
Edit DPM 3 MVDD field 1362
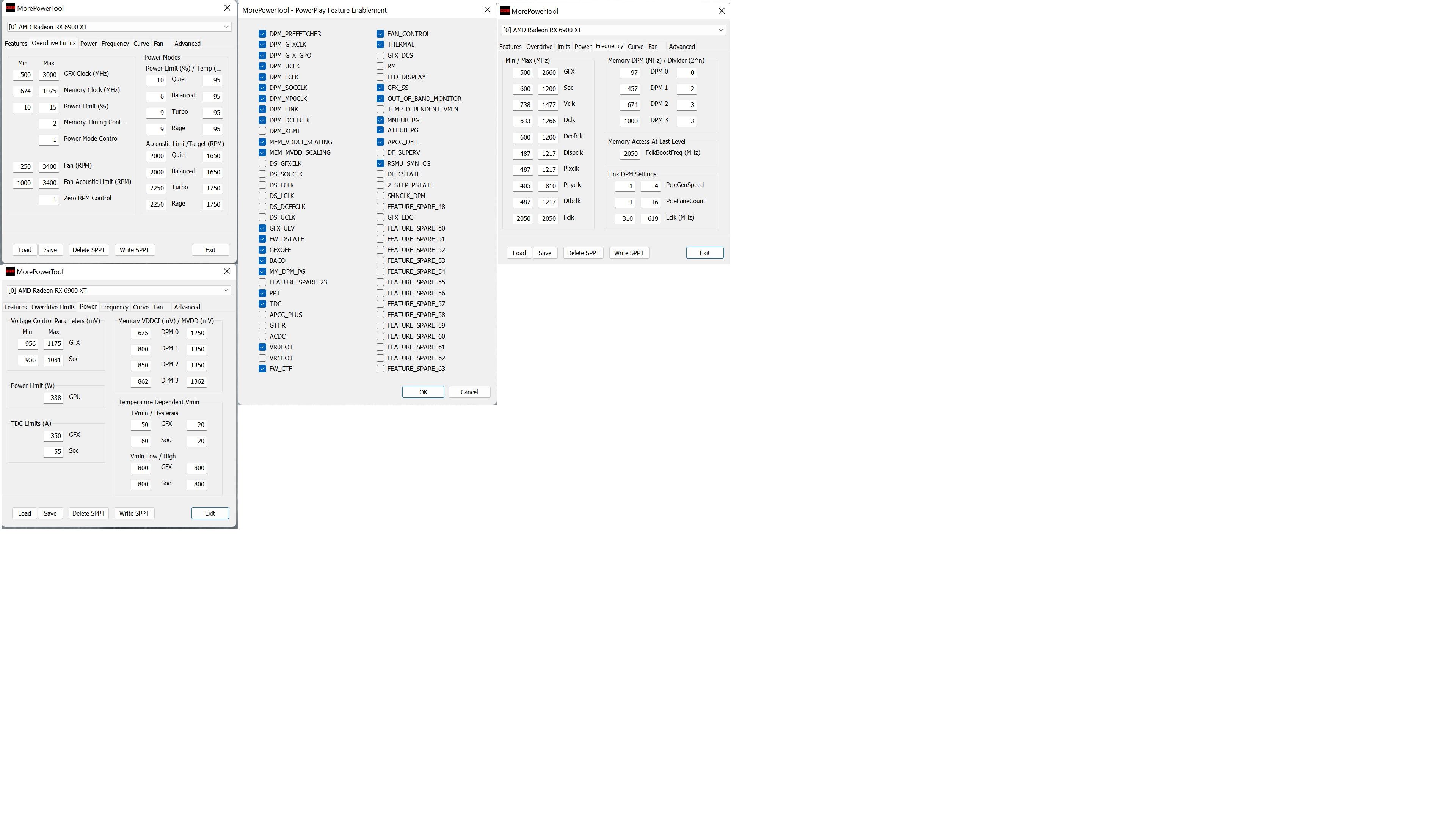197,381
